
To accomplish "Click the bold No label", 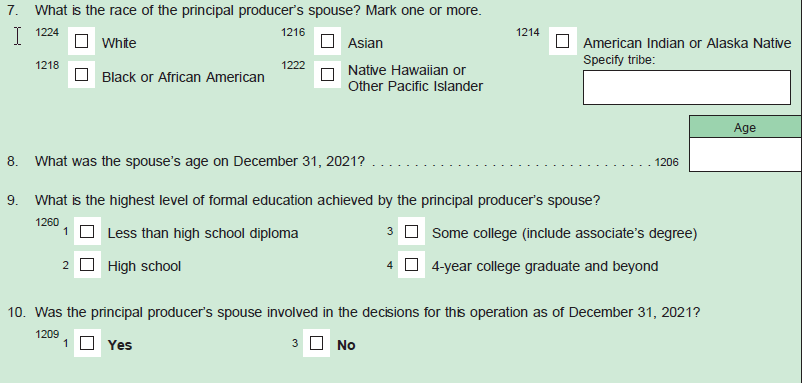I will click(x=346, y=345).
